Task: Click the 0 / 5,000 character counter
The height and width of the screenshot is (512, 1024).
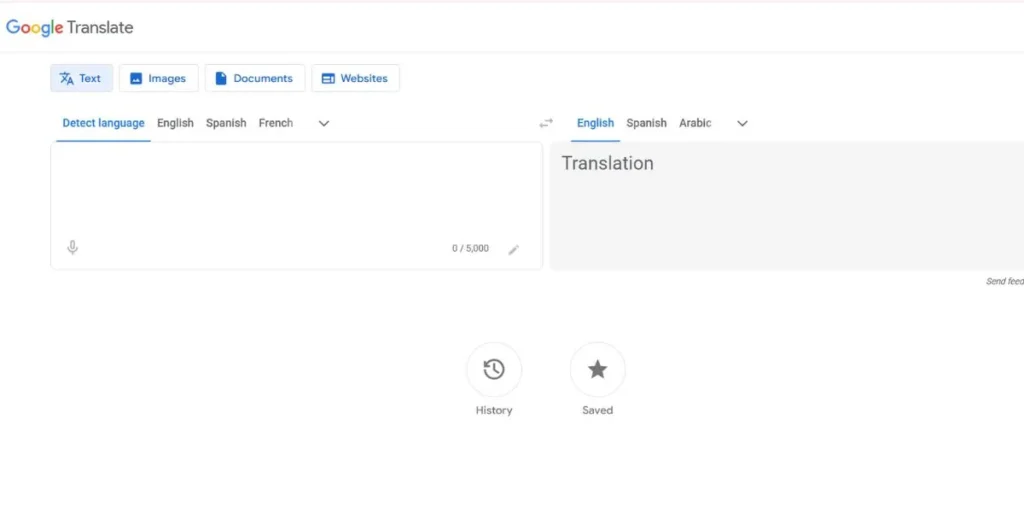Action: click(x=470, y=249)
